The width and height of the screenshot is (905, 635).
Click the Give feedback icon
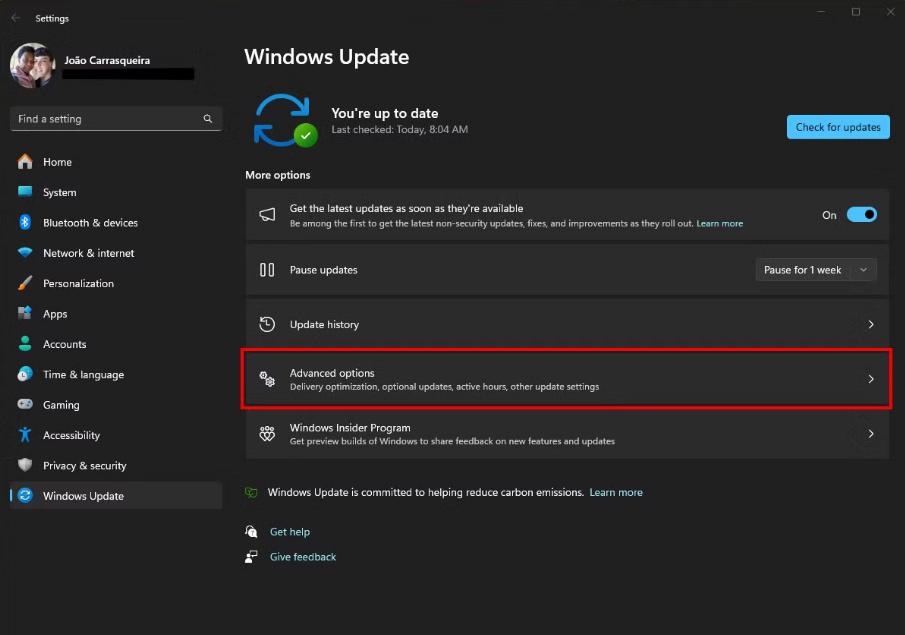coord(251,556)
